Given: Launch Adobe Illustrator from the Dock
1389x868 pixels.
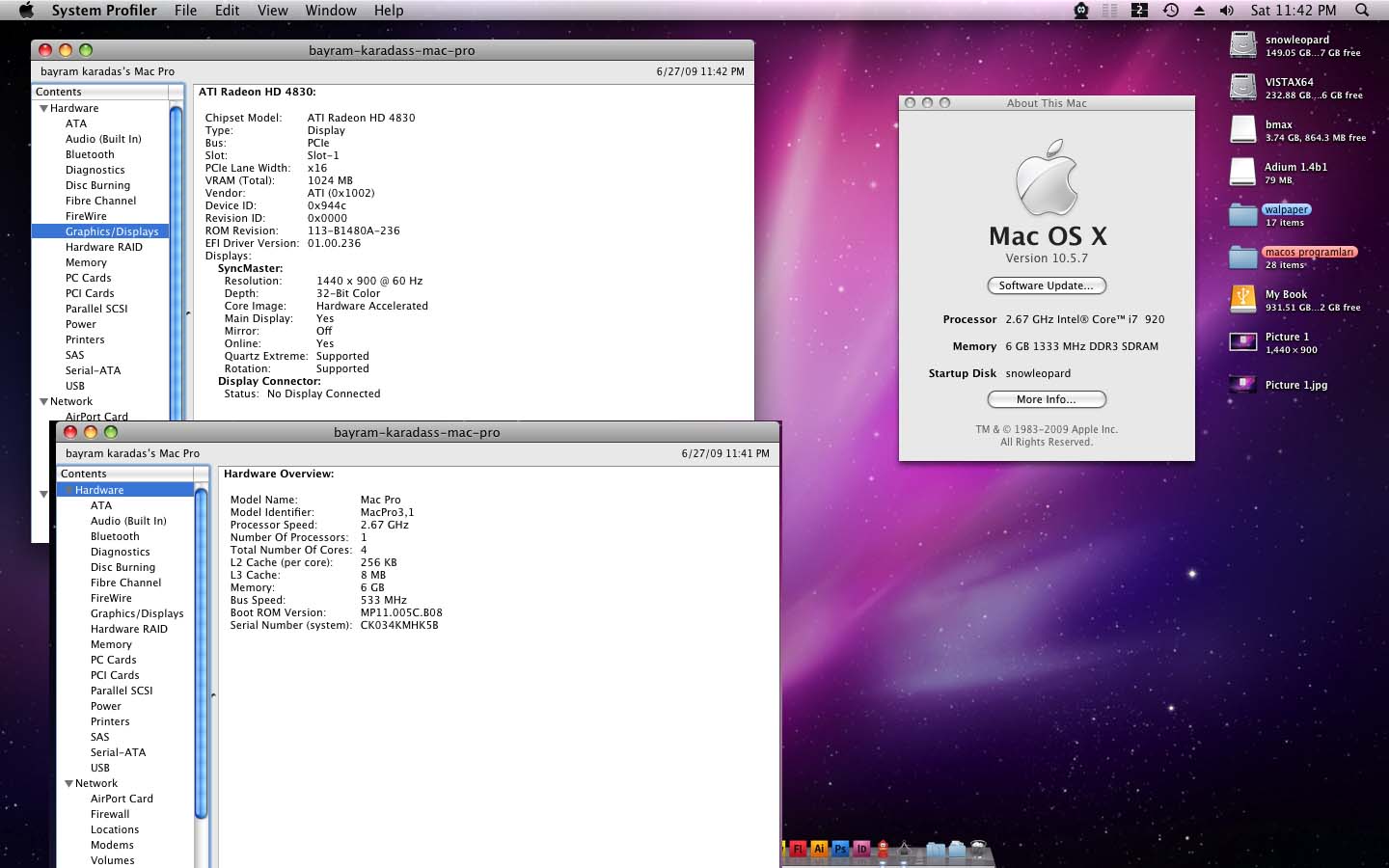Looking at the screenshot, I should click(x=819, y=849).
